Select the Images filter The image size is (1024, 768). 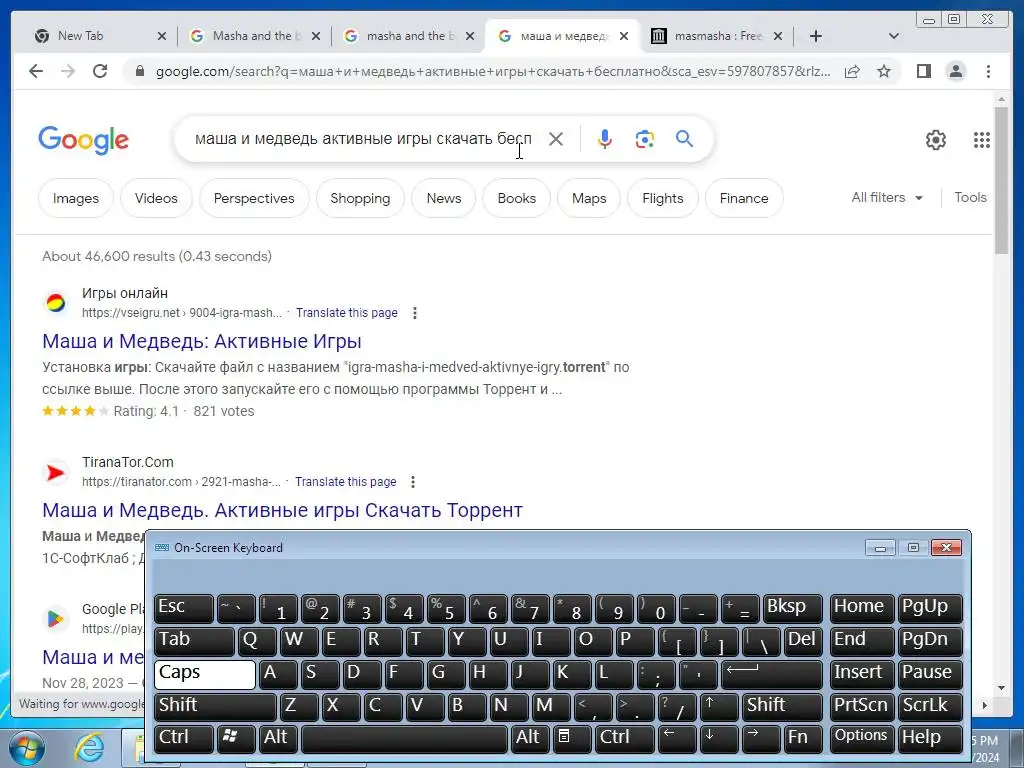click(x=76, y=199)
